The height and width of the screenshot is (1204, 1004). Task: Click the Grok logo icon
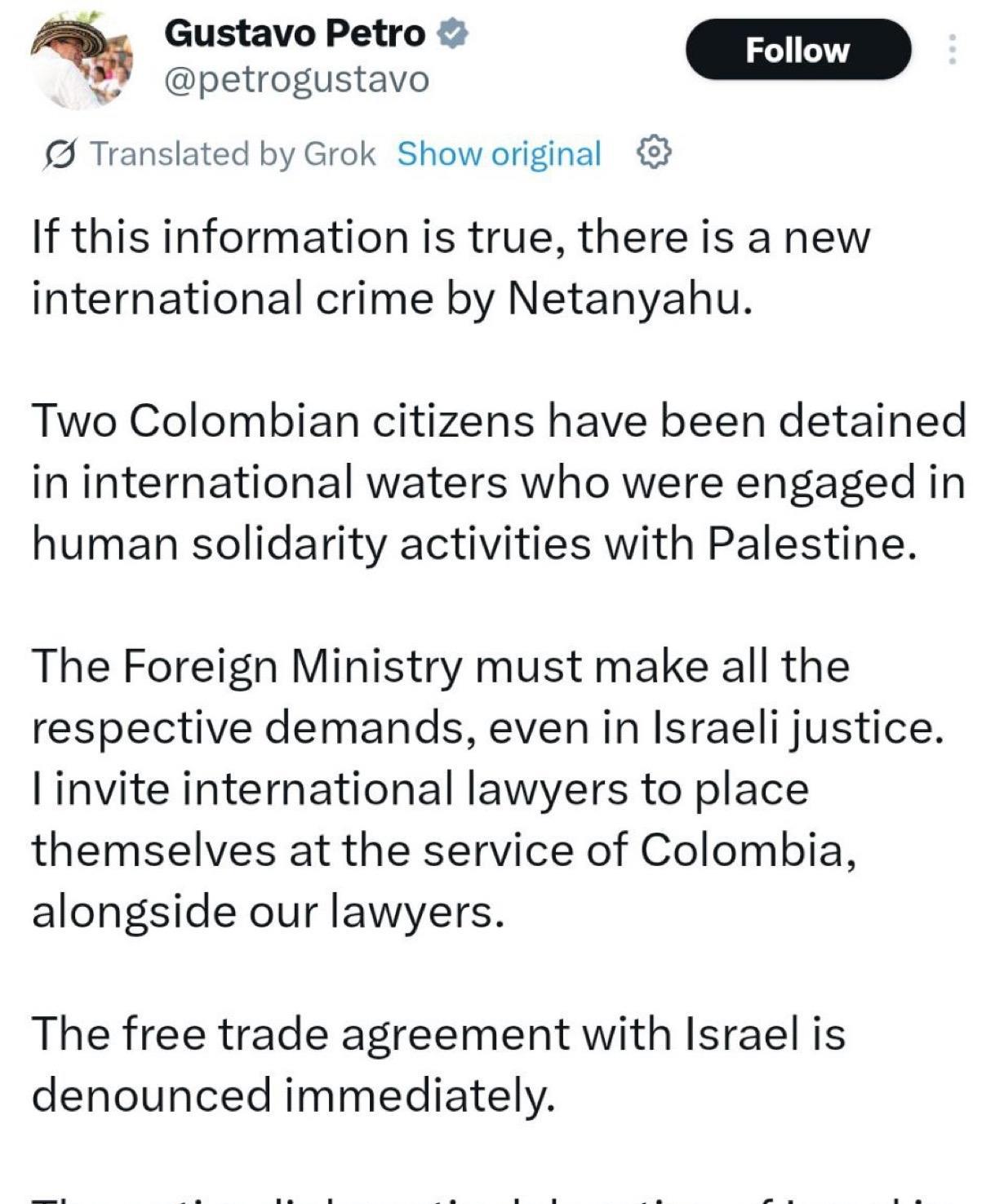pos(61,153)
